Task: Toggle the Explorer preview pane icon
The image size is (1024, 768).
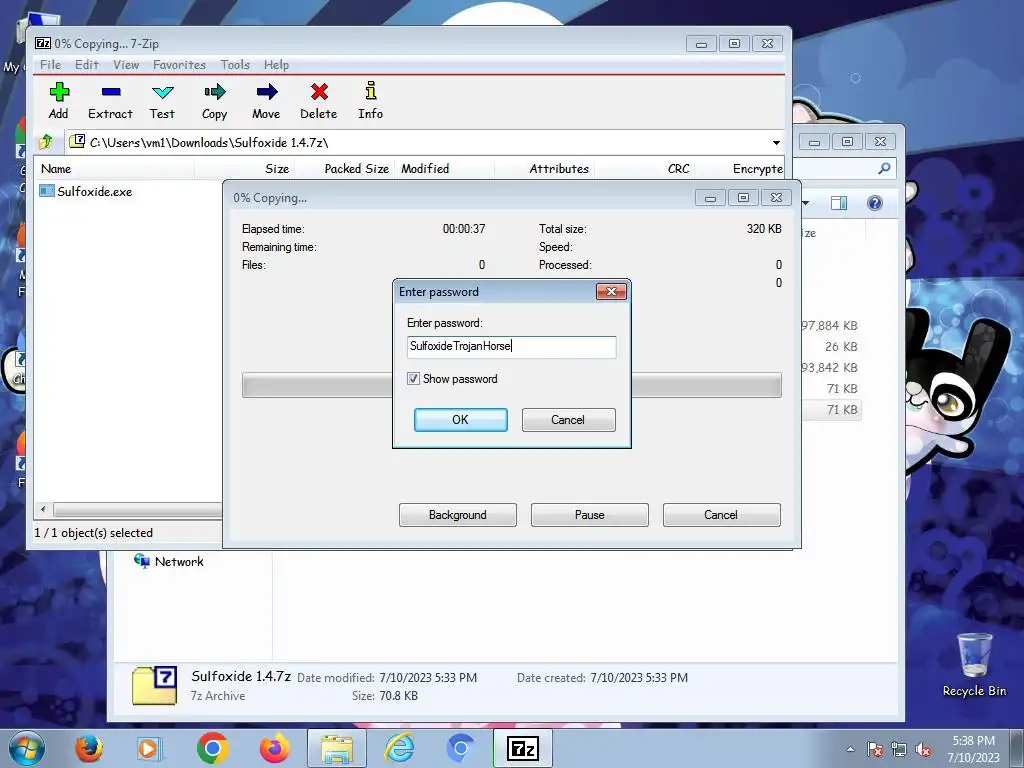Action: coord(839,203)
